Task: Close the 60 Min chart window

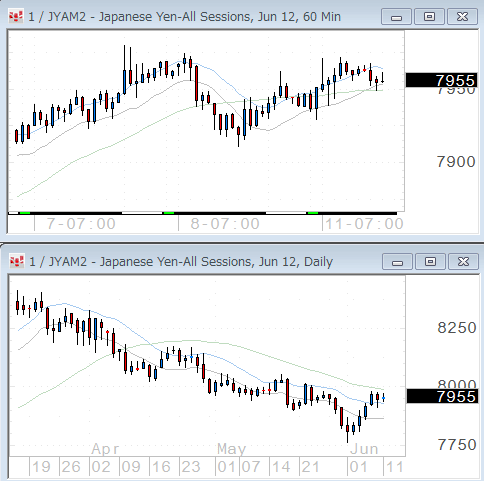Action: [462, 17]
